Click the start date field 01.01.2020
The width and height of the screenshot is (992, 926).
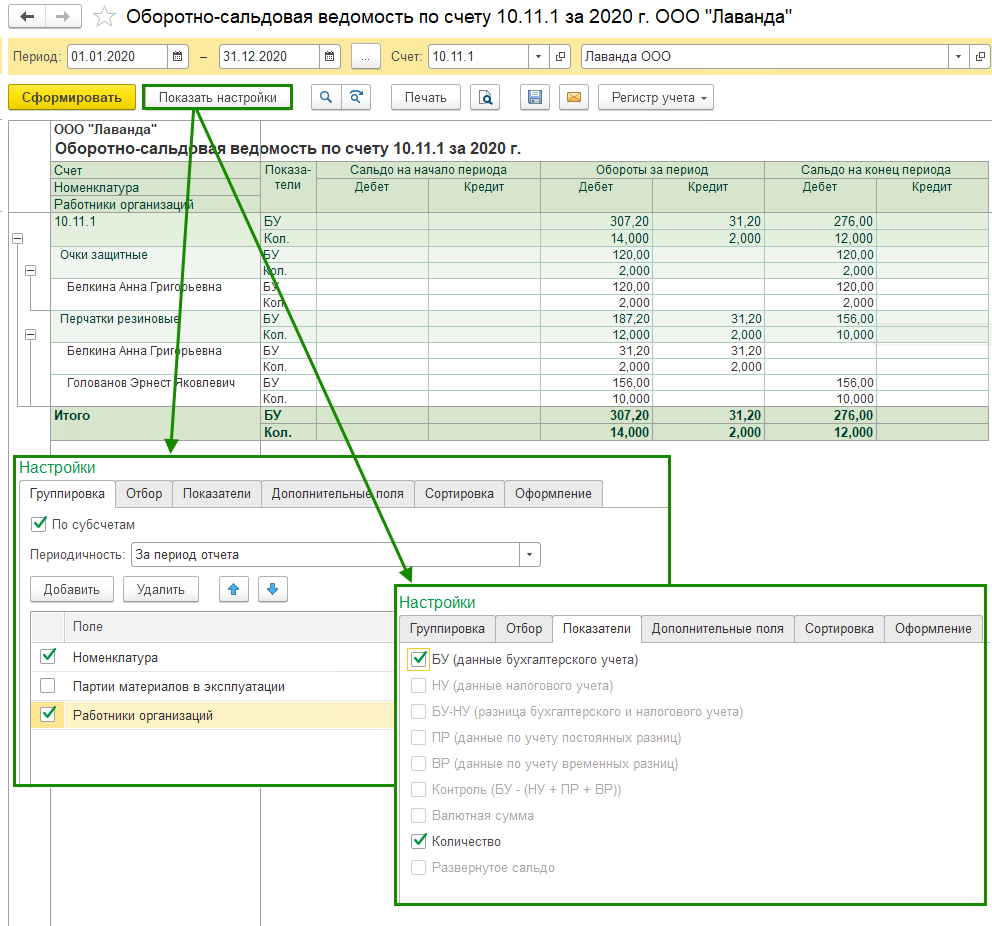click(118, 56)
